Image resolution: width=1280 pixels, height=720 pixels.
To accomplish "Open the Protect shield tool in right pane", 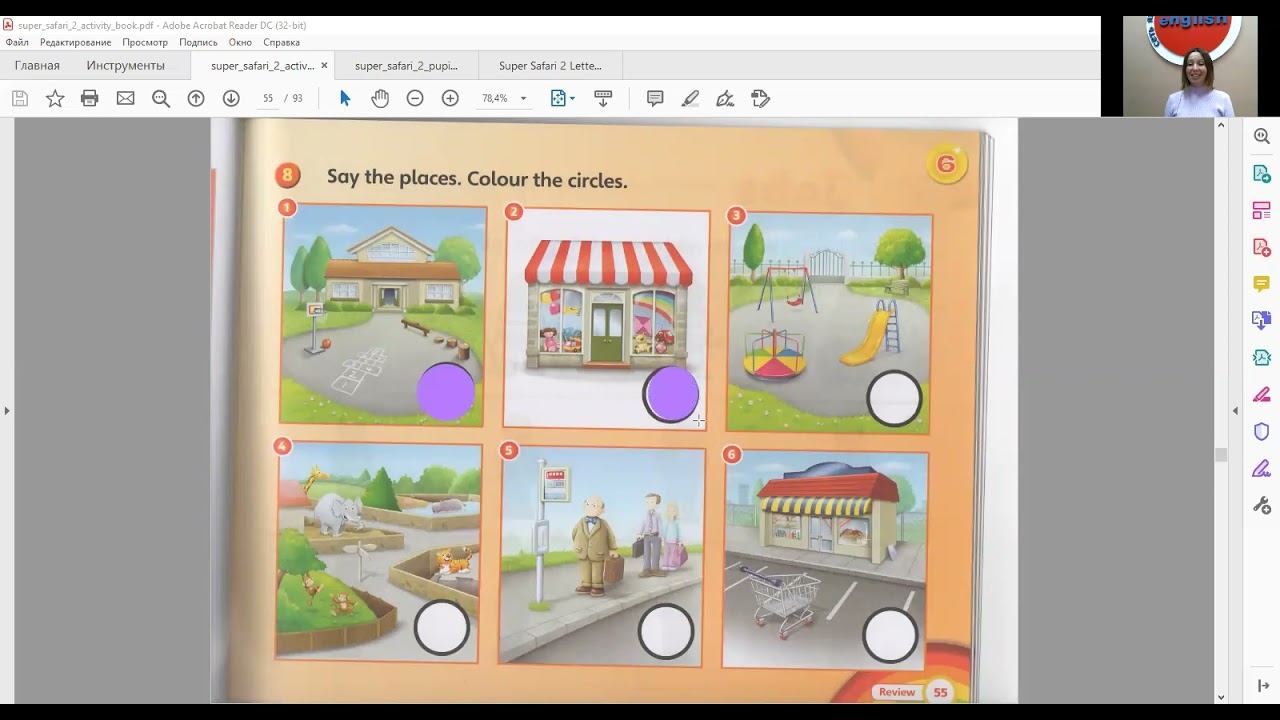I will 1262,431.
